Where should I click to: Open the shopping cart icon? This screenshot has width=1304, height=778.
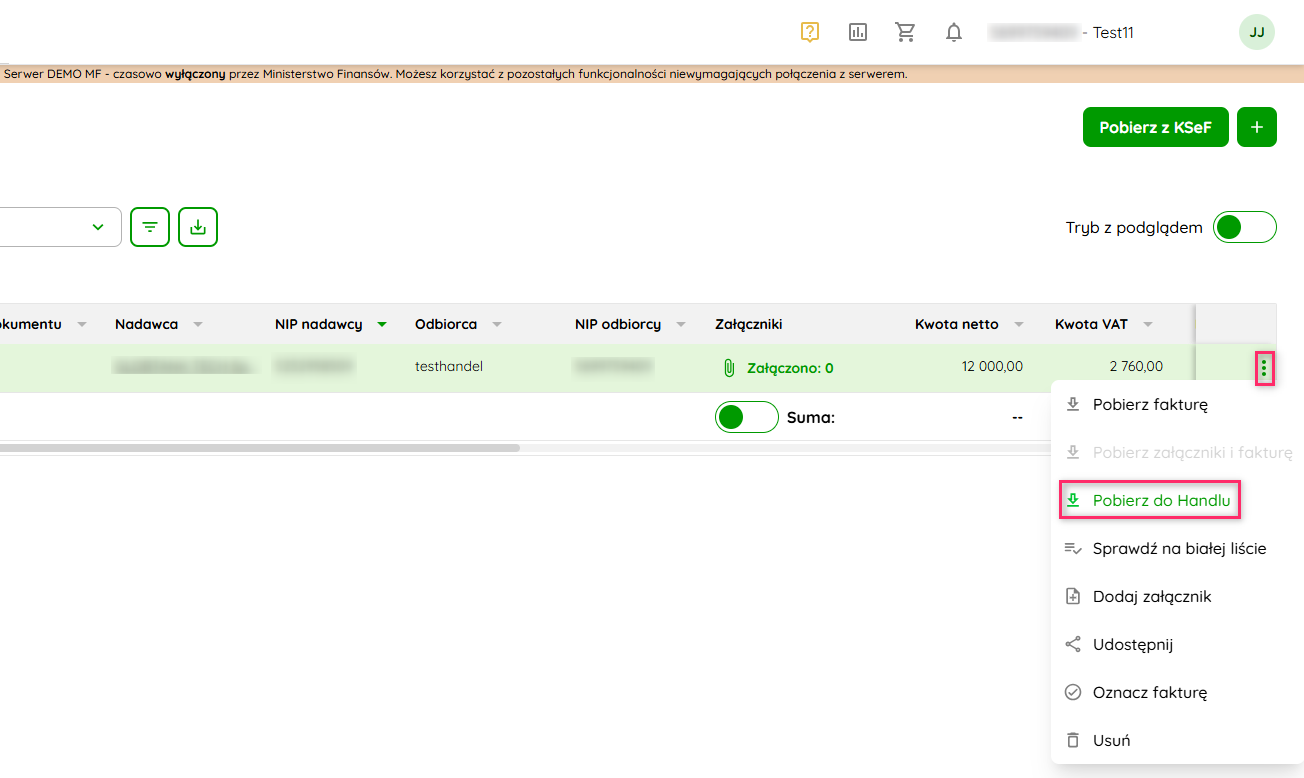pos(906,32)
